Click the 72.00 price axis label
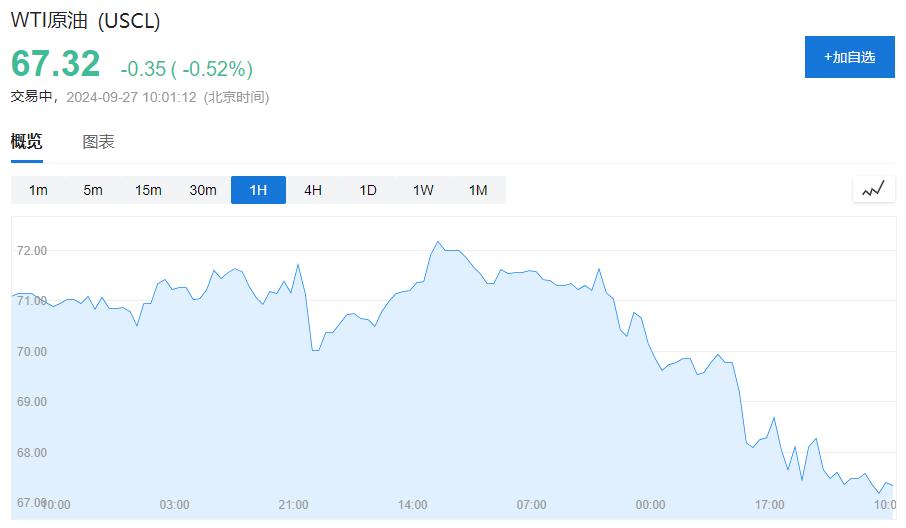Screen dimensions: 906x528 coord(32,251)
